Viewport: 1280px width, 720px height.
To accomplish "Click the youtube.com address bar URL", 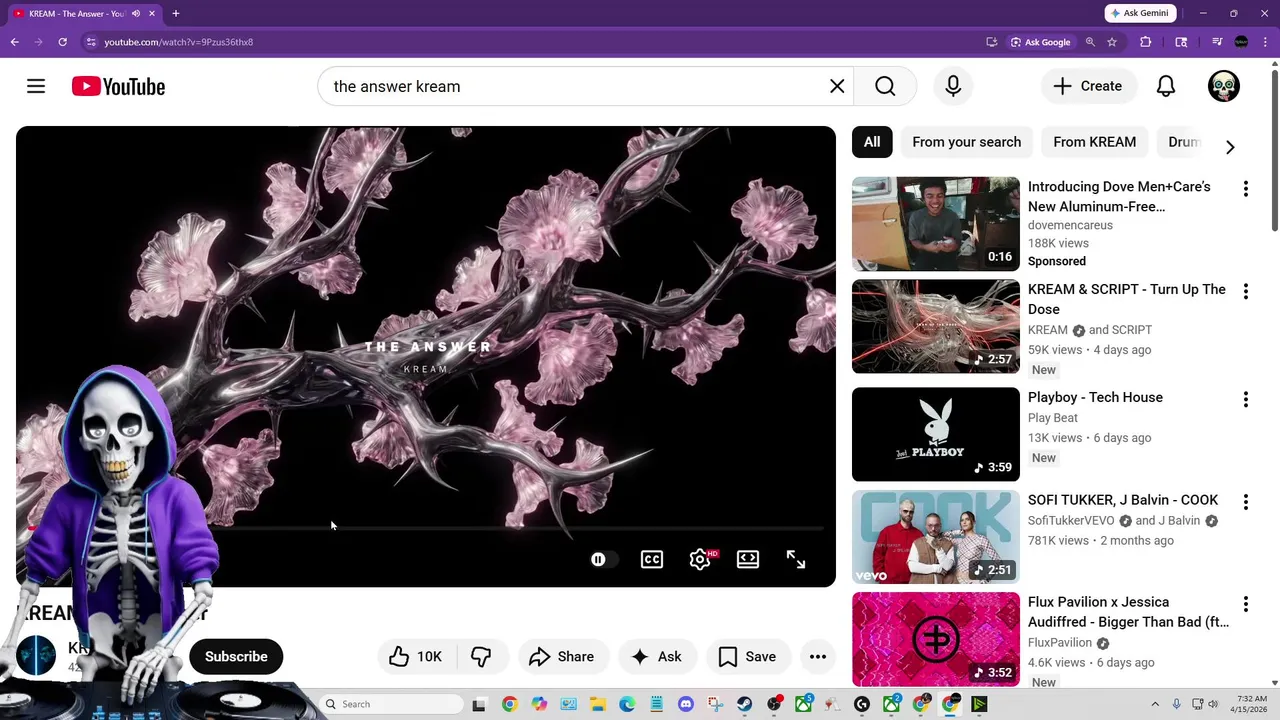I will pos(179,42).
